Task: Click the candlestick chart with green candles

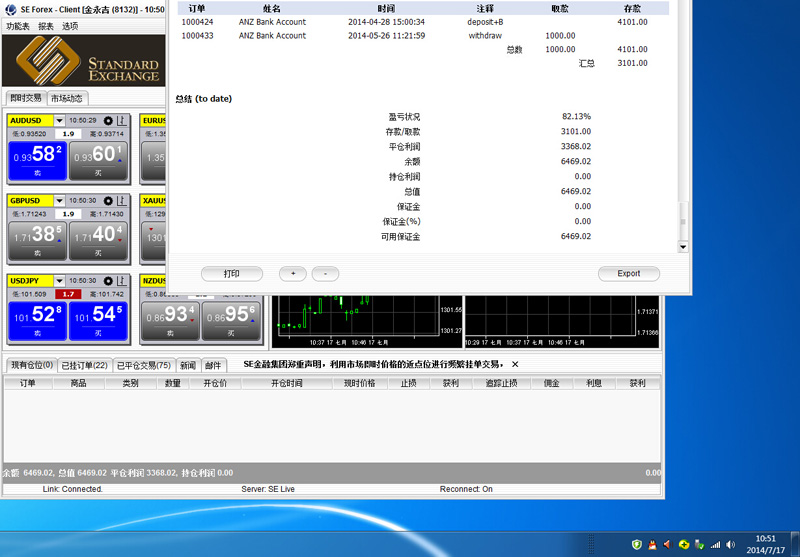Action: point(367,321)
